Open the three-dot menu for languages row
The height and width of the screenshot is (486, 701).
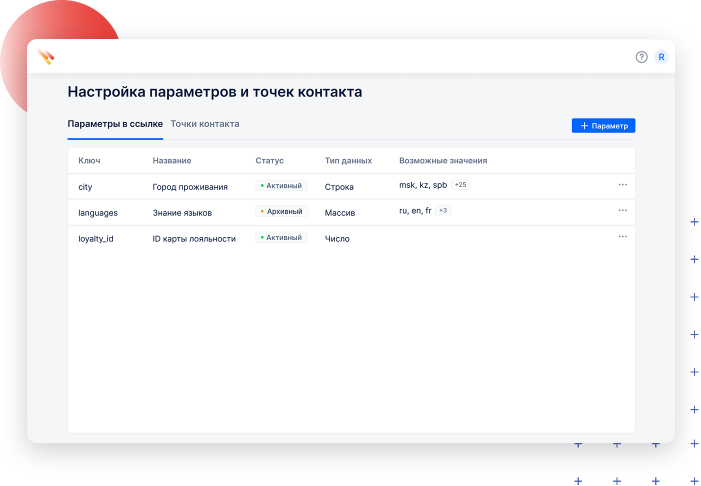click(622, 211)
